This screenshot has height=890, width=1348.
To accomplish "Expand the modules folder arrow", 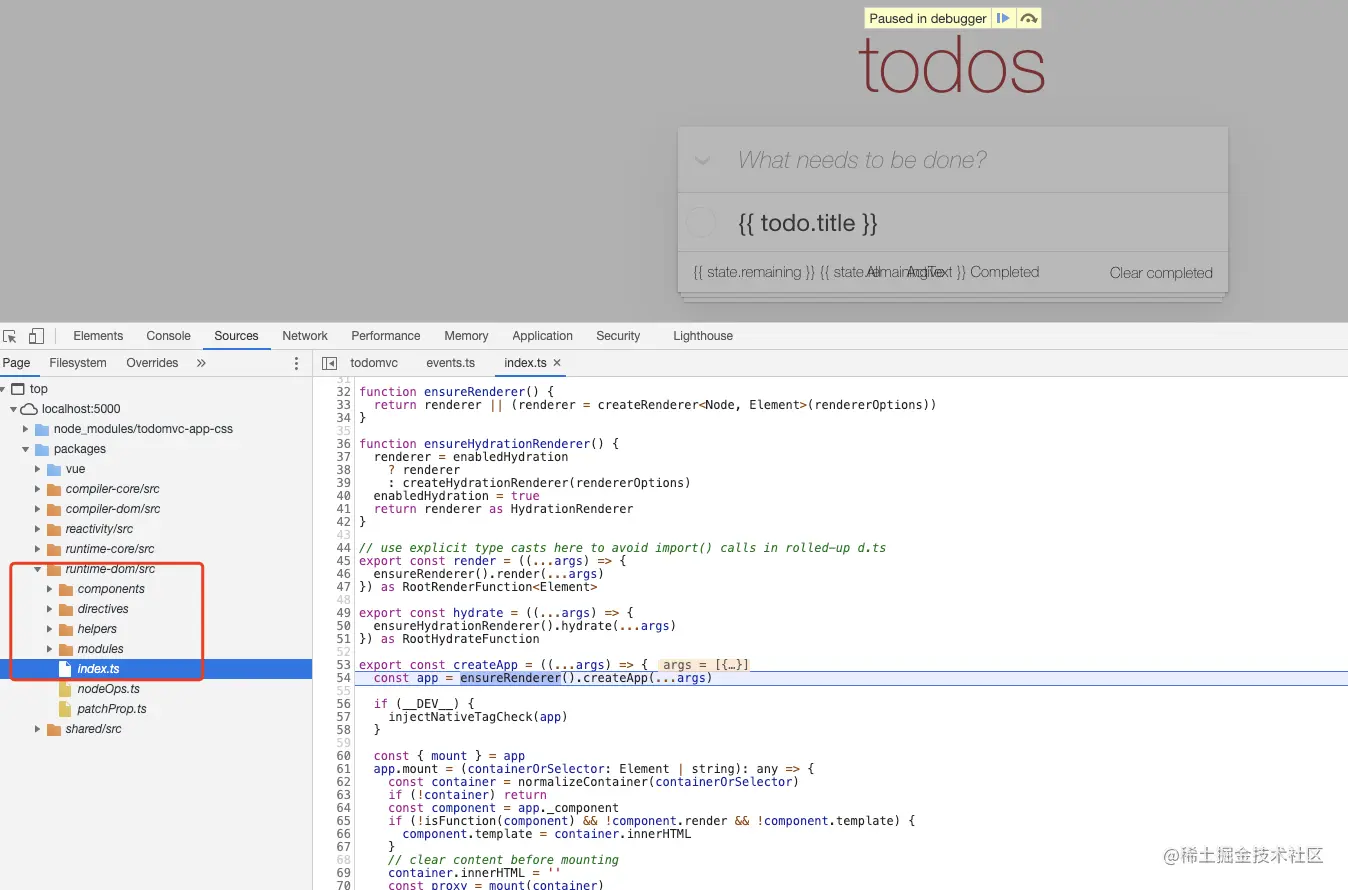I will click(50, 649).
